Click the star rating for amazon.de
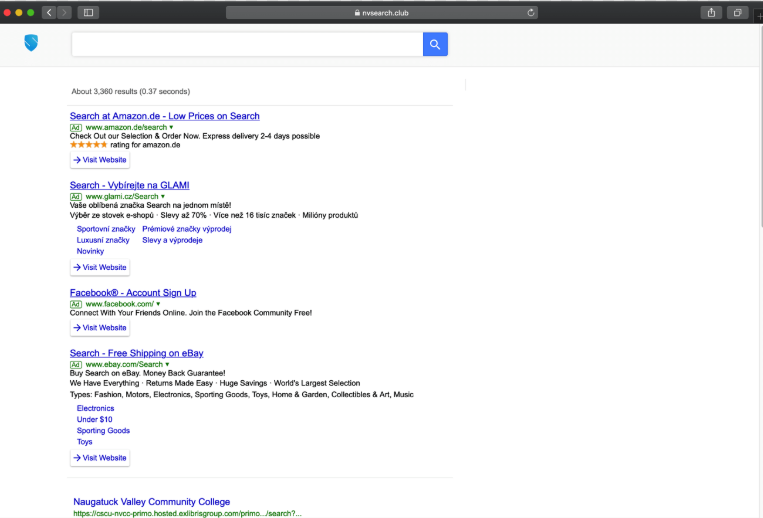763x518 pixels. [89, 144]
